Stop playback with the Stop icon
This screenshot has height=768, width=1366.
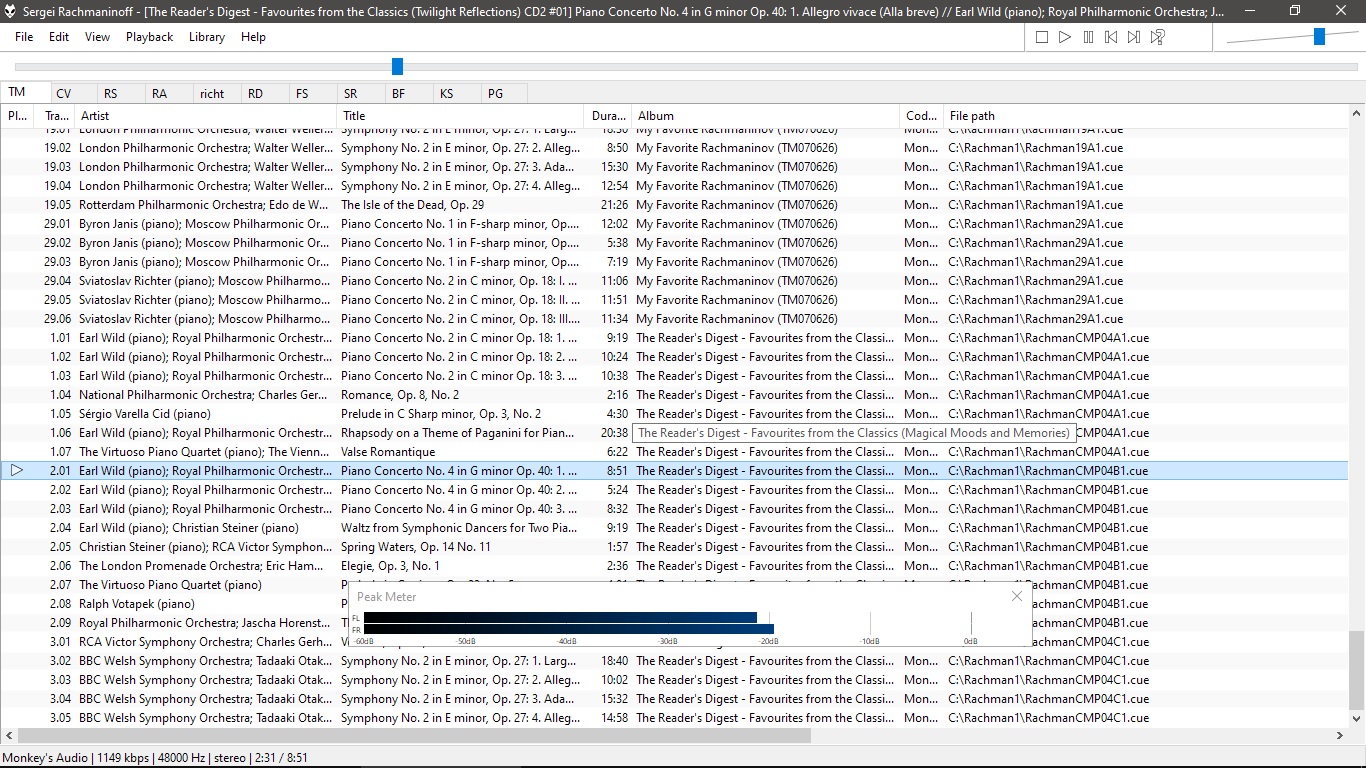click(1042, 37)
